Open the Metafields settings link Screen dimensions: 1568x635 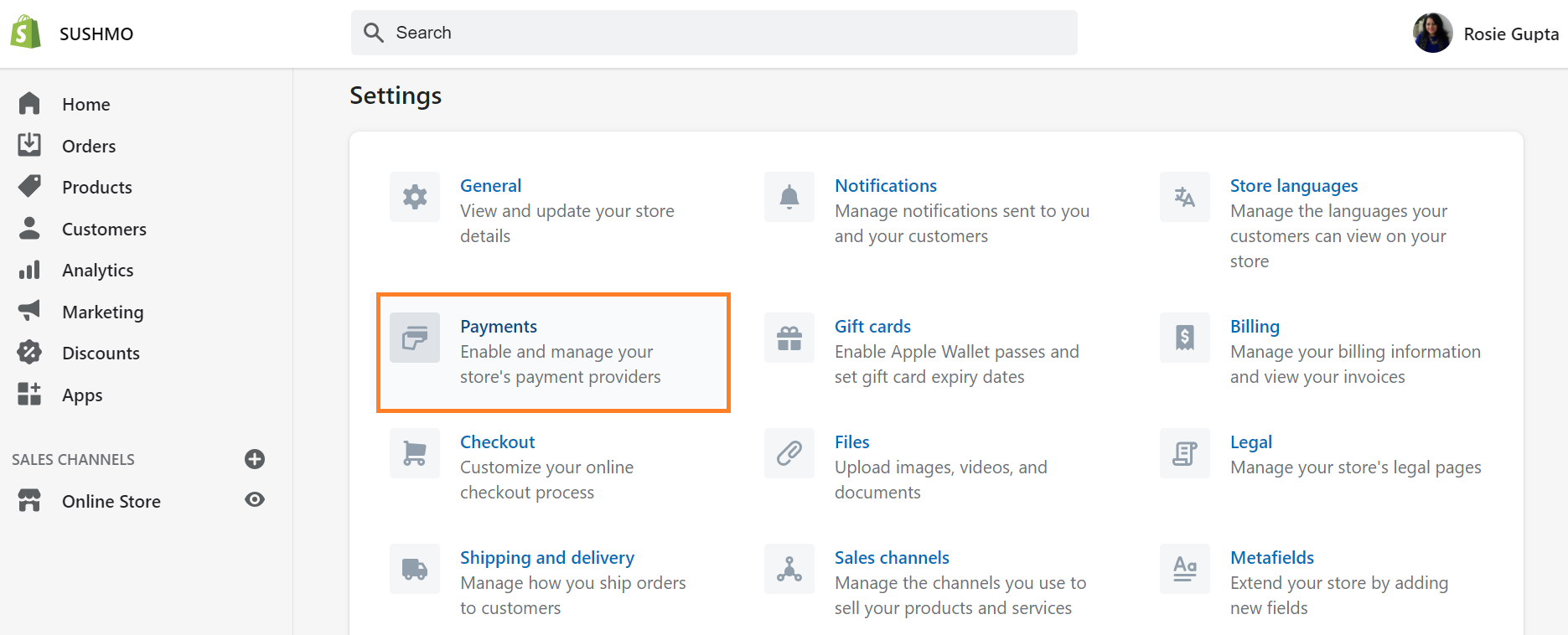[x=1271, y=557]
